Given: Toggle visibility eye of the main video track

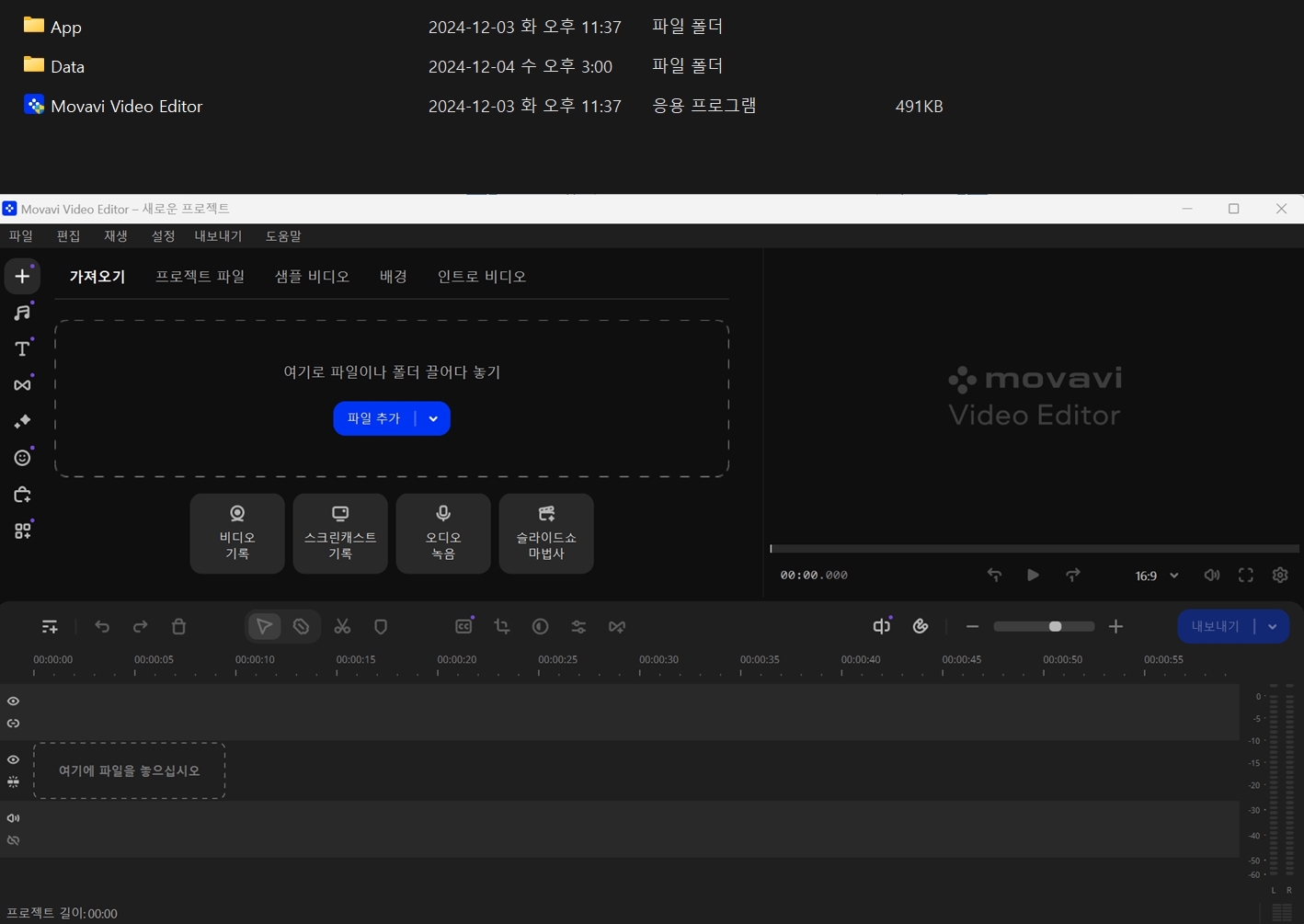Looking at the screenshot, I should 13,760.
